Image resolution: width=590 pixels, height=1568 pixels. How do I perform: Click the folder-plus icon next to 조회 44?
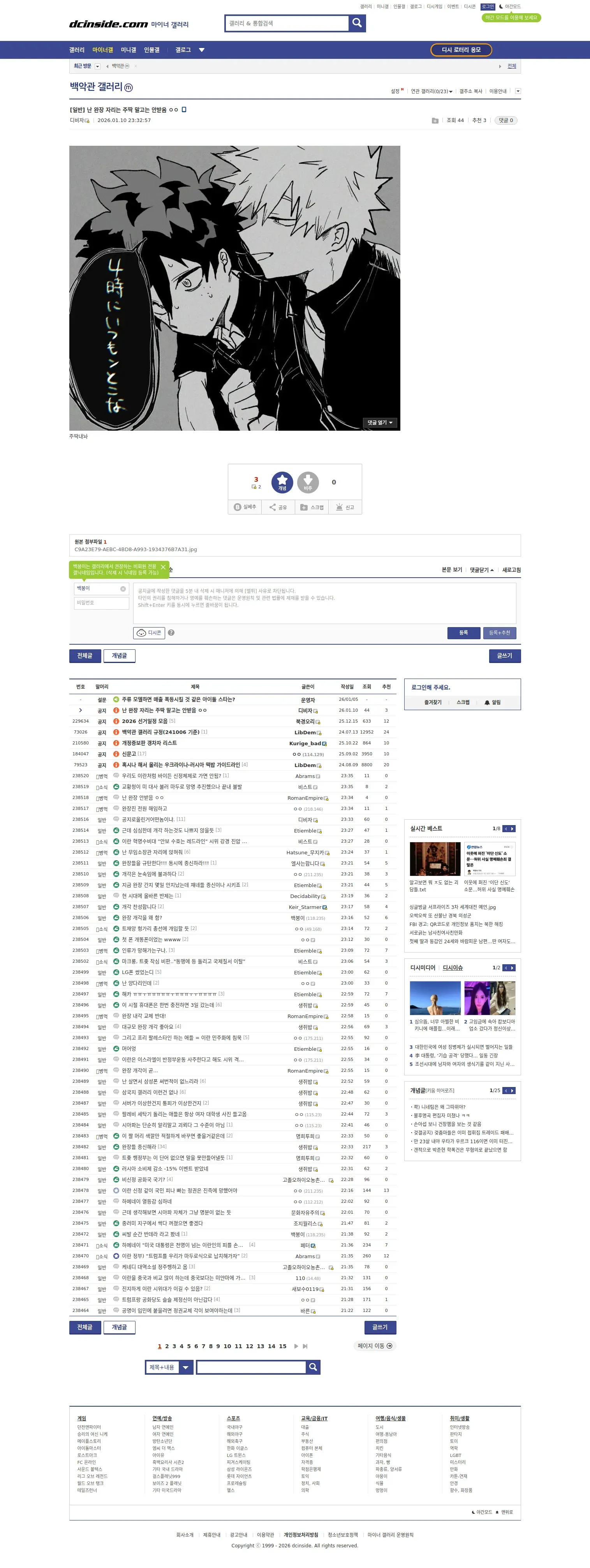(x=435, y=120)
